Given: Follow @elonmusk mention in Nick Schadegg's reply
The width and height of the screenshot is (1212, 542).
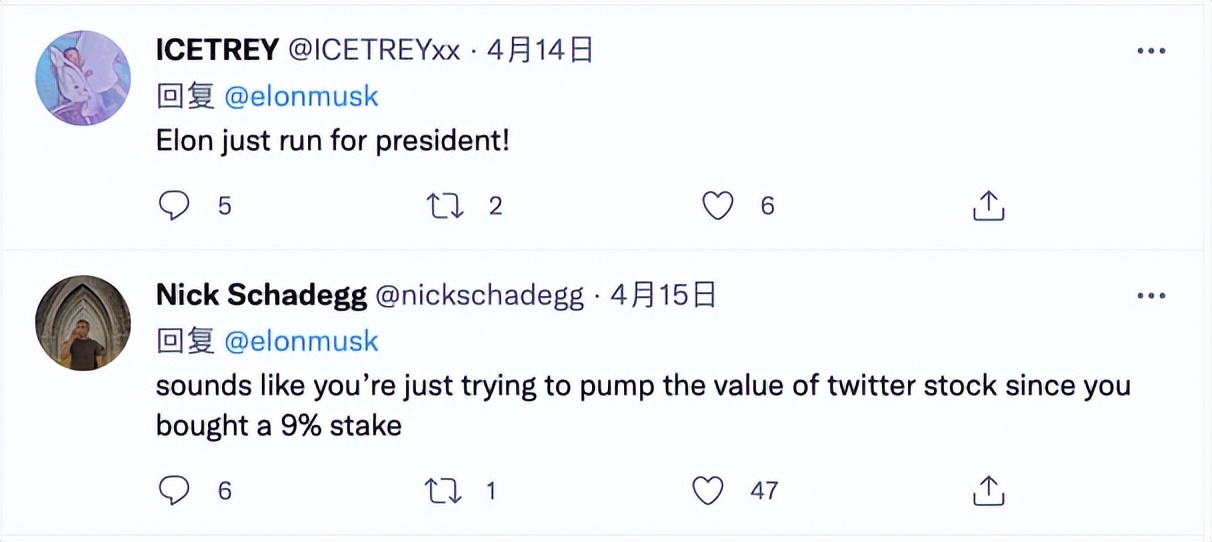Looking at the screenshot, I should coord(301,341).
